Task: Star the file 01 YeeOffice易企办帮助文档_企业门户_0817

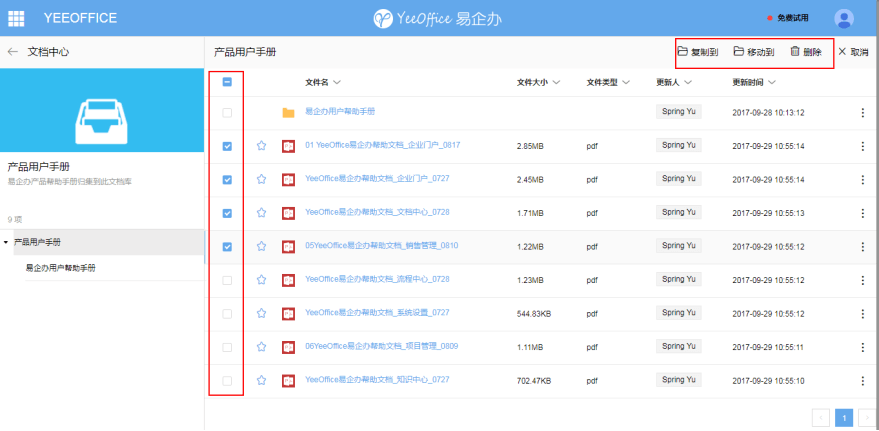Action: tap(261, 146)
